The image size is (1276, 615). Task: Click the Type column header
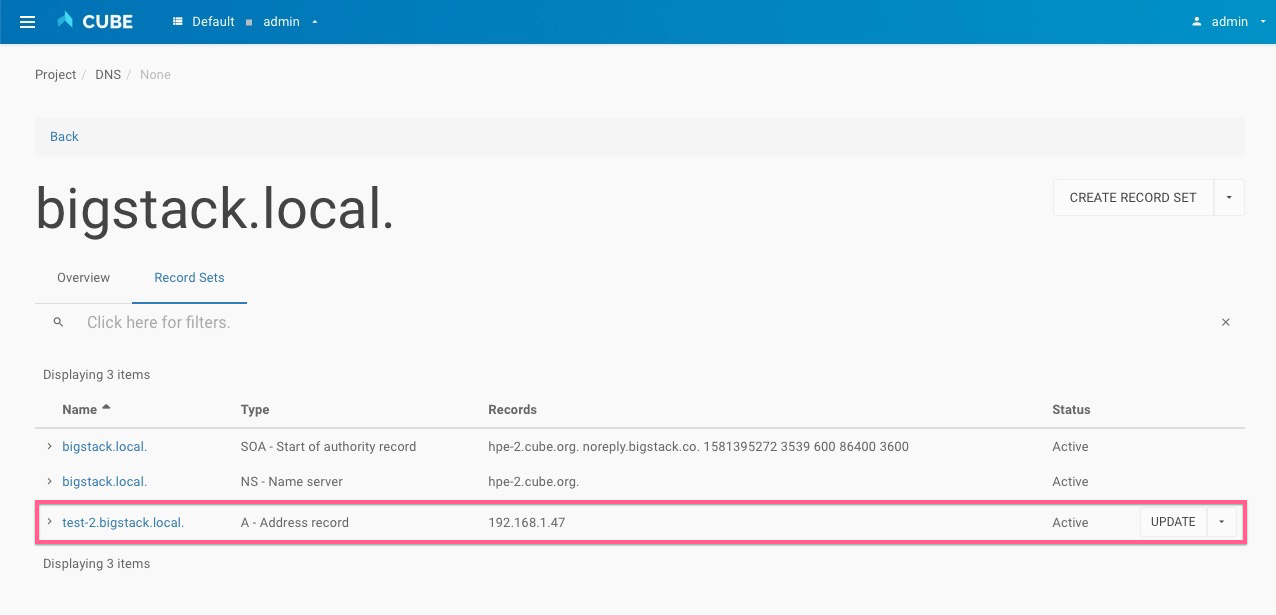[x=255, y=410]
